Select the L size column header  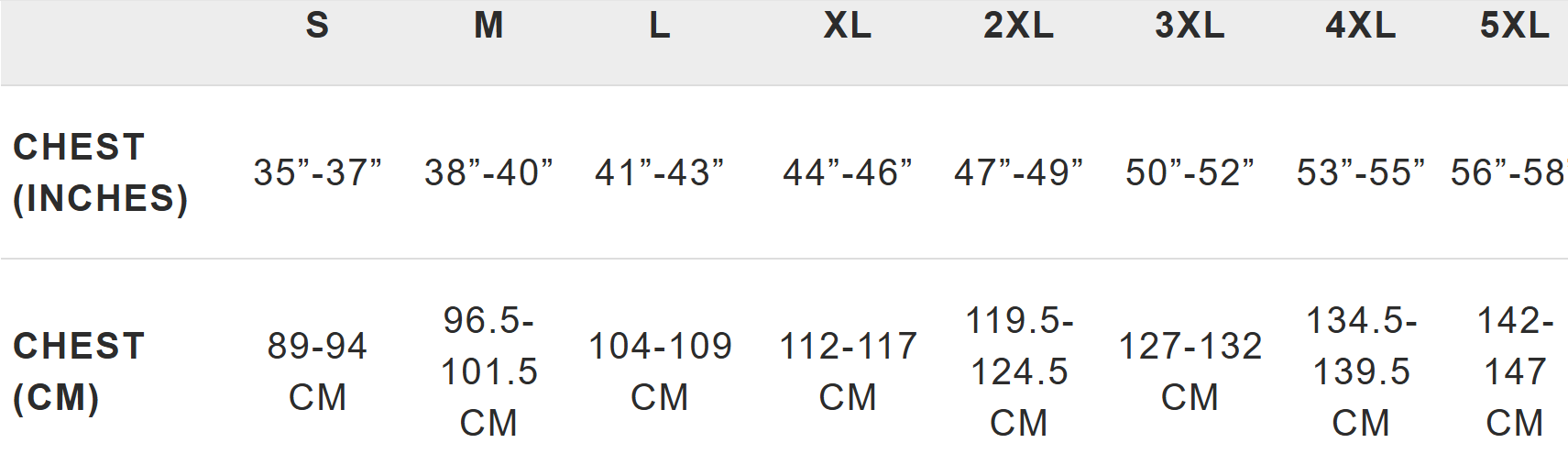tap(660, 26)
